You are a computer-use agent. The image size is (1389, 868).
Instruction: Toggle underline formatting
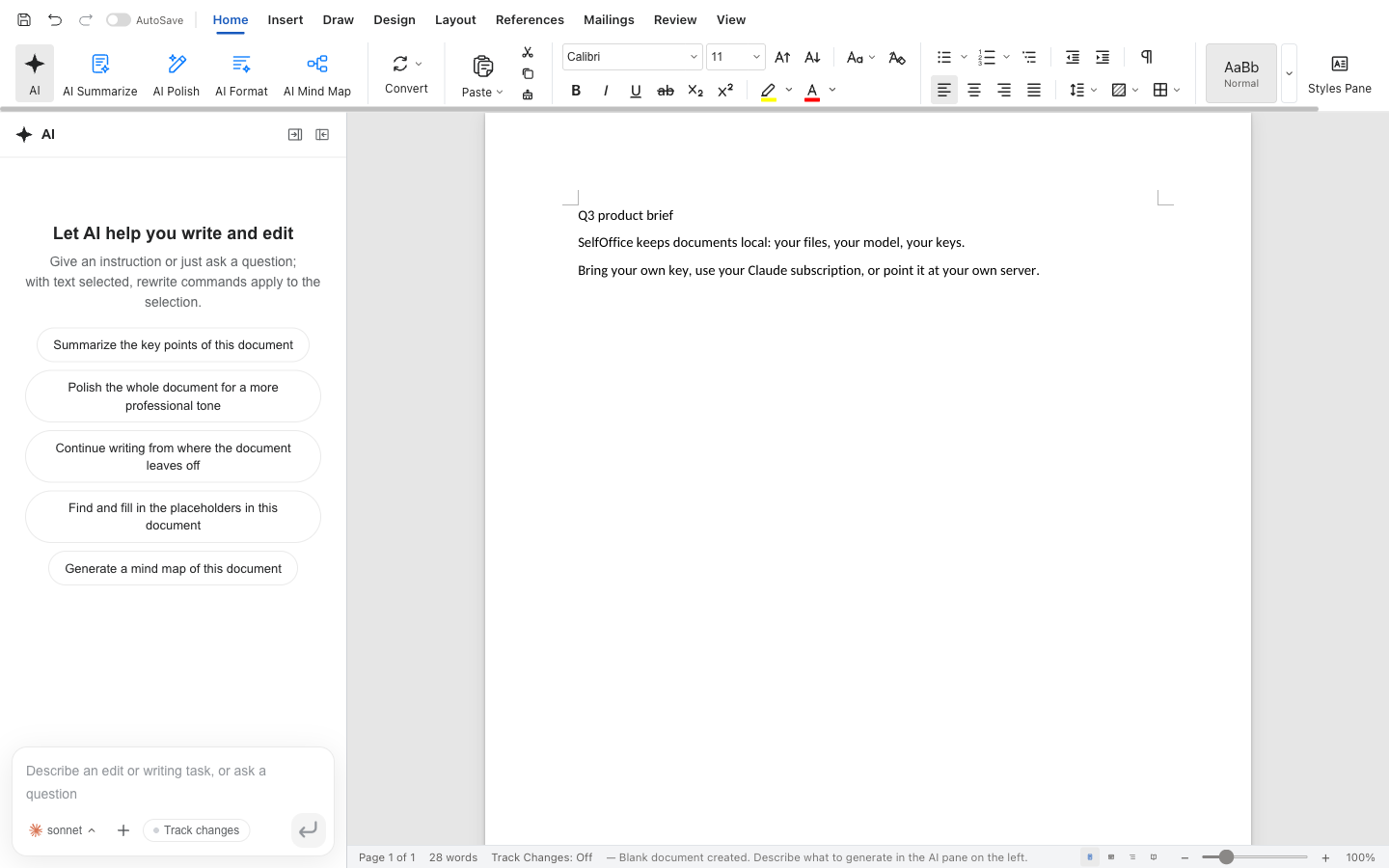tap(636, 91)
